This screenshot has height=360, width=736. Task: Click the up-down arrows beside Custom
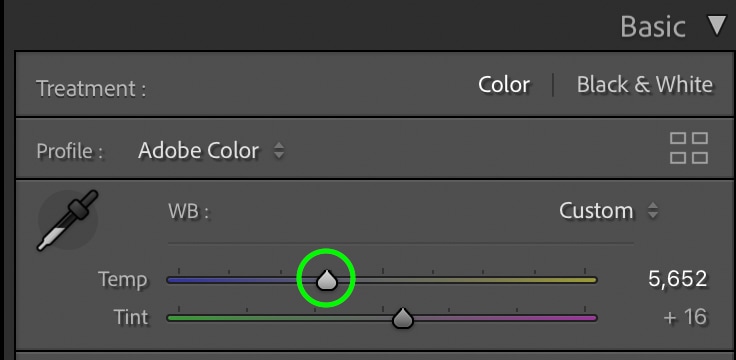tap(652, 210)
